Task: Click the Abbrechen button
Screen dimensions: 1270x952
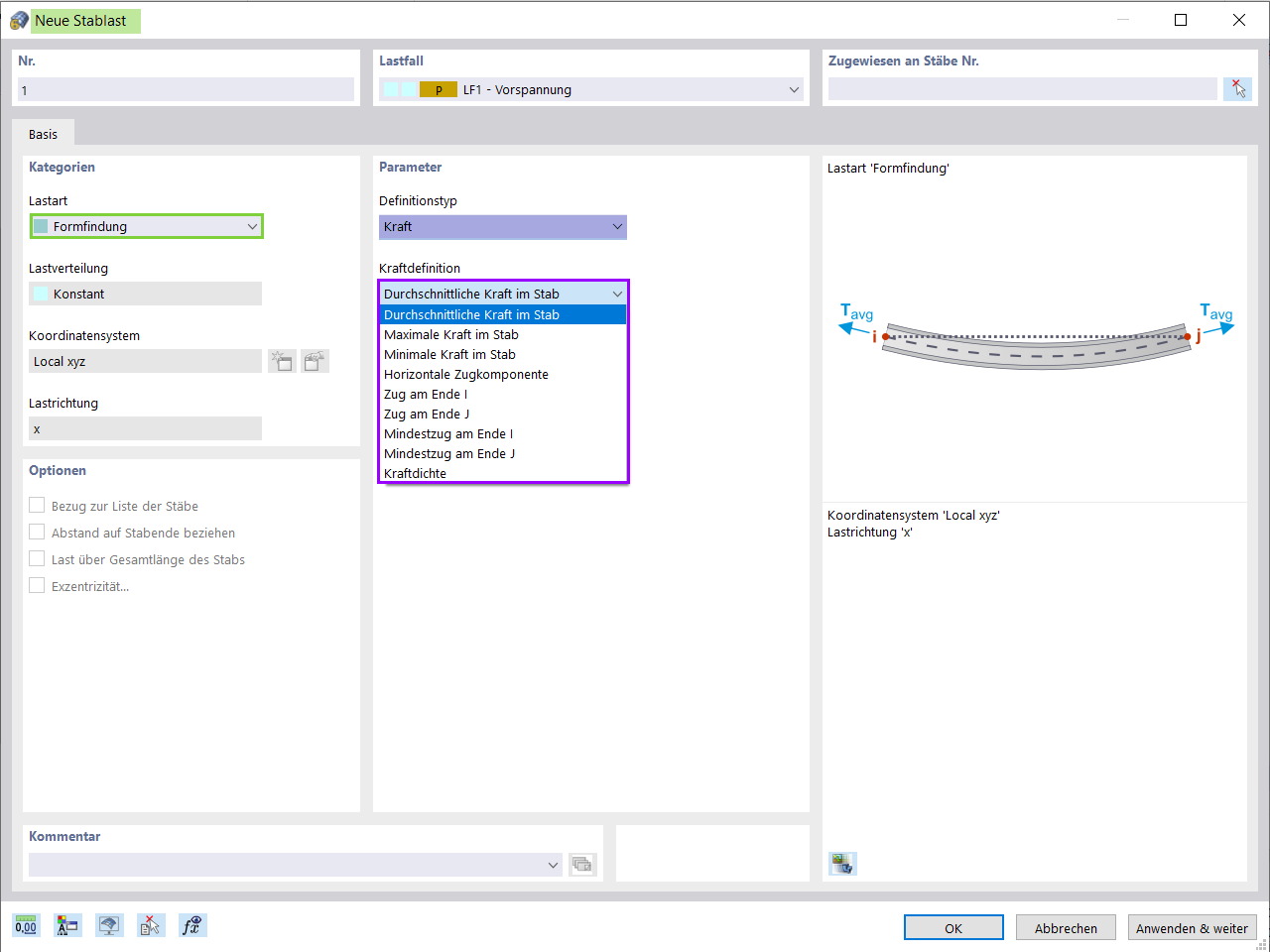Action: tap(1066, 927)
